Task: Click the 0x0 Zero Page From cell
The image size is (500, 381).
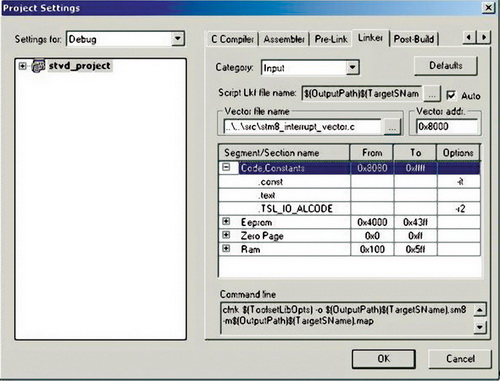Action: [x=372, y=236]
